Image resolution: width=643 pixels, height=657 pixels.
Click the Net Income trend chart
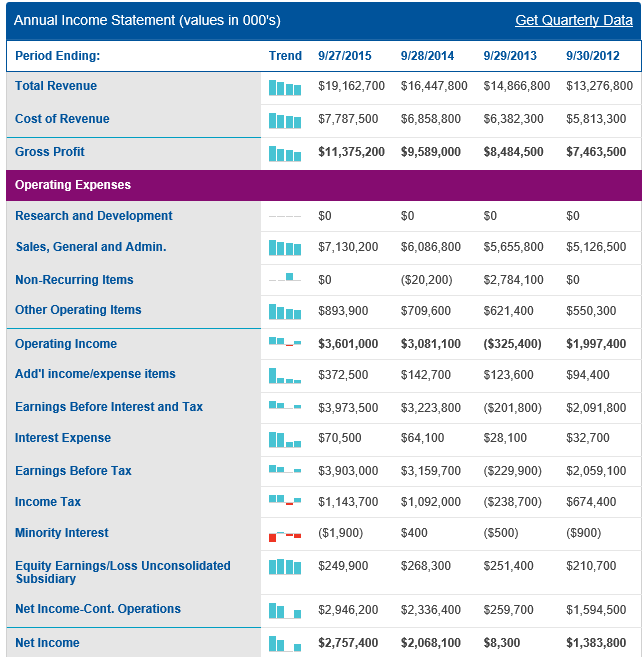[285, 644]
